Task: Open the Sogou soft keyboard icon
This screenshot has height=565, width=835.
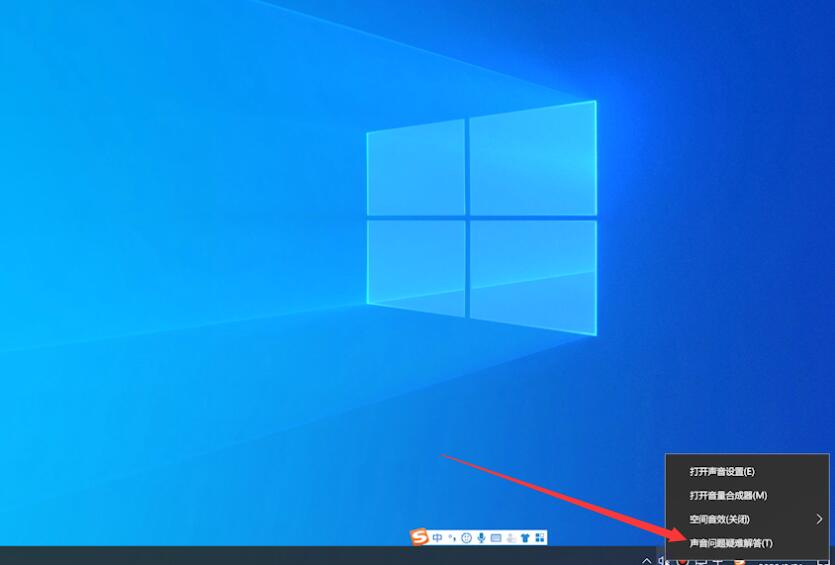Action: coord(496,538)
